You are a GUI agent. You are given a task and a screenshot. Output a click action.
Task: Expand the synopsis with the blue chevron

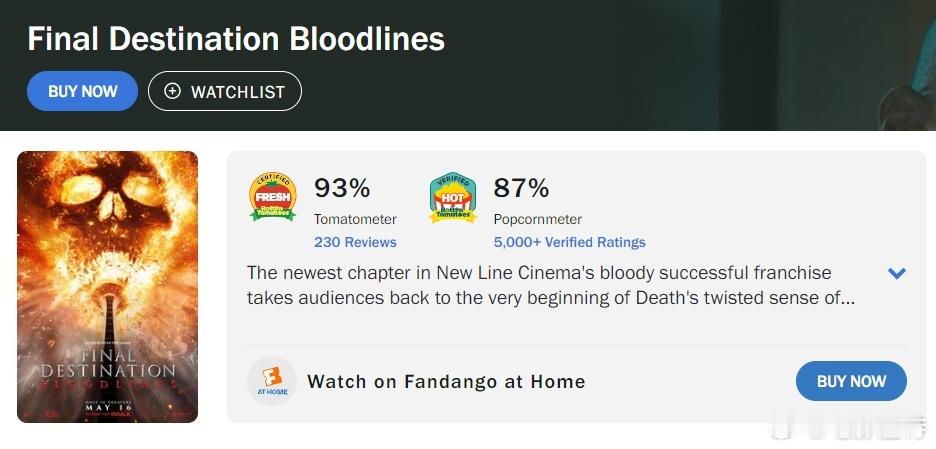click(897, 273)
